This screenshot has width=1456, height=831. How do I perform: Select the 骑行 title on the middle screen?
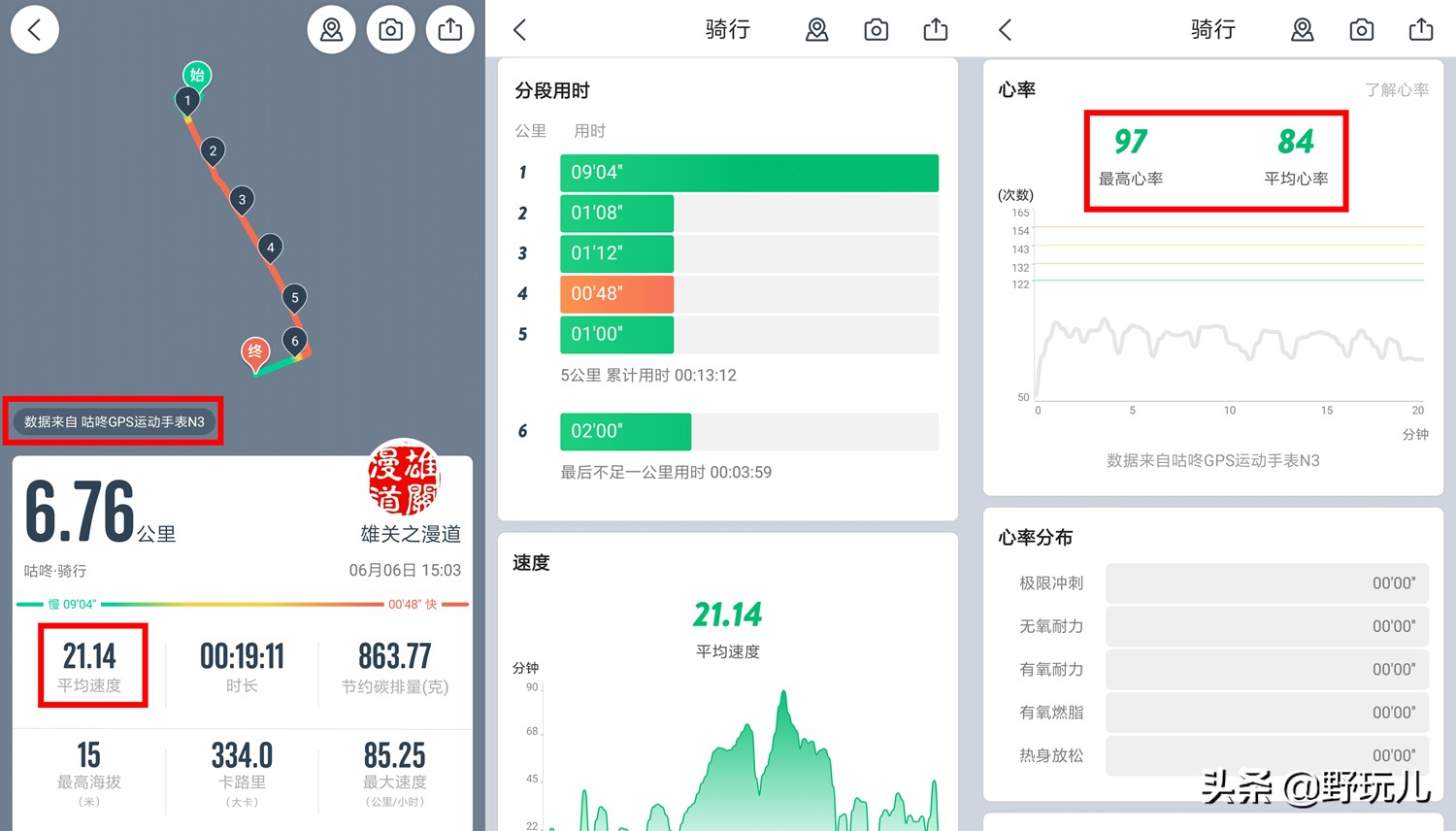(726, 29)
